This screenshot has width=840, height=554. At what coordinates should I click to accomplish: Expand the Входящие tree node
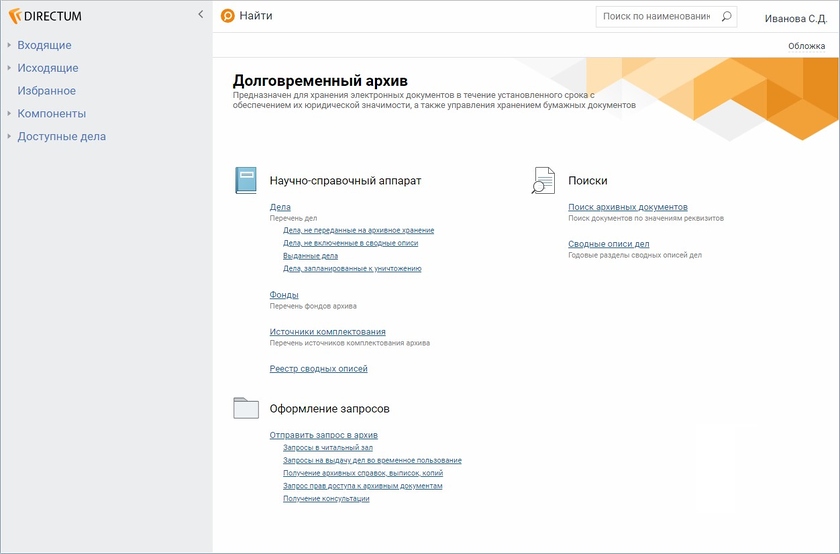point(9,45)
